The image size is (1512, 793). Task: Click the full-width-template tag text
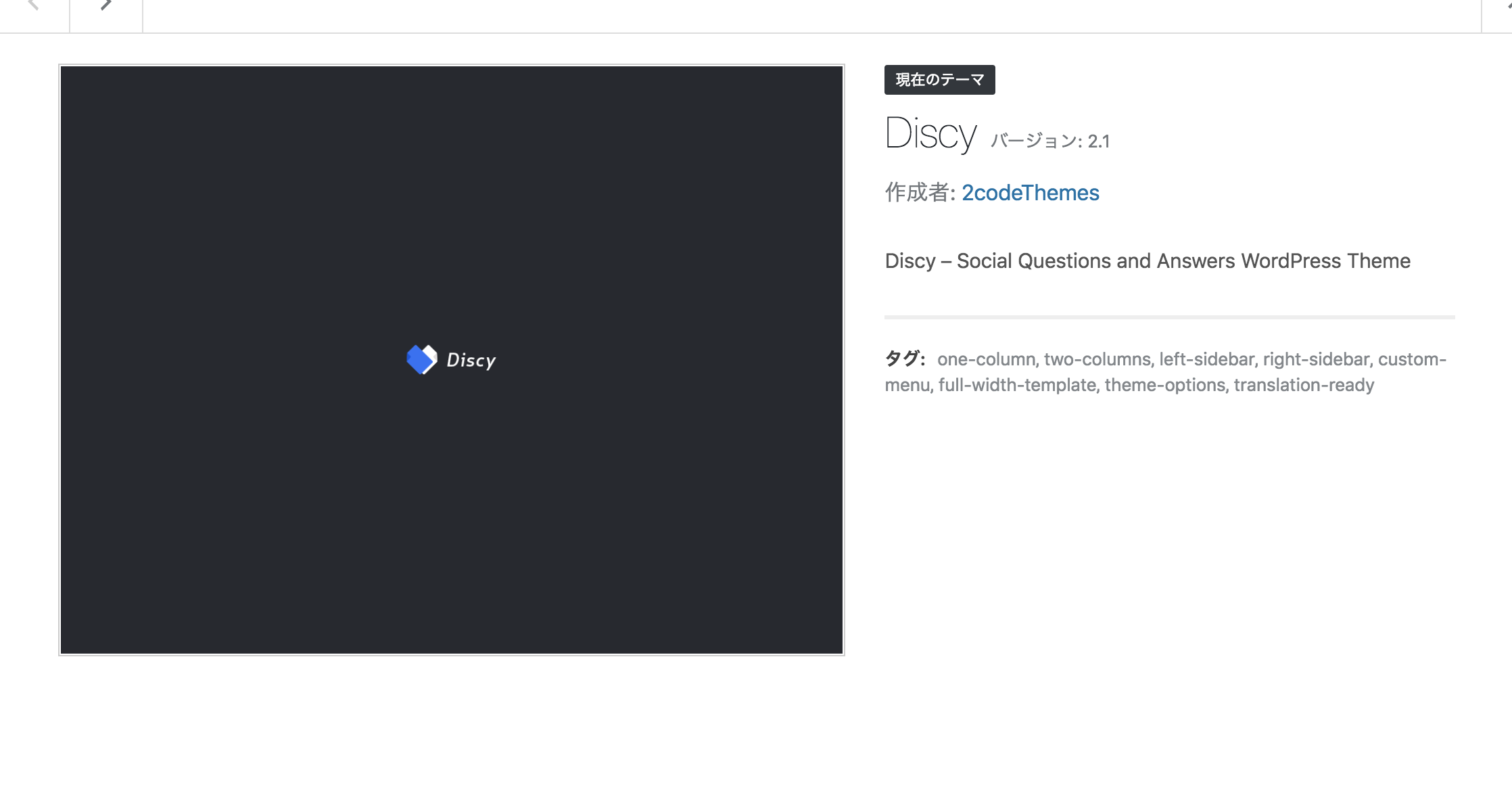tap(1017, 385)
